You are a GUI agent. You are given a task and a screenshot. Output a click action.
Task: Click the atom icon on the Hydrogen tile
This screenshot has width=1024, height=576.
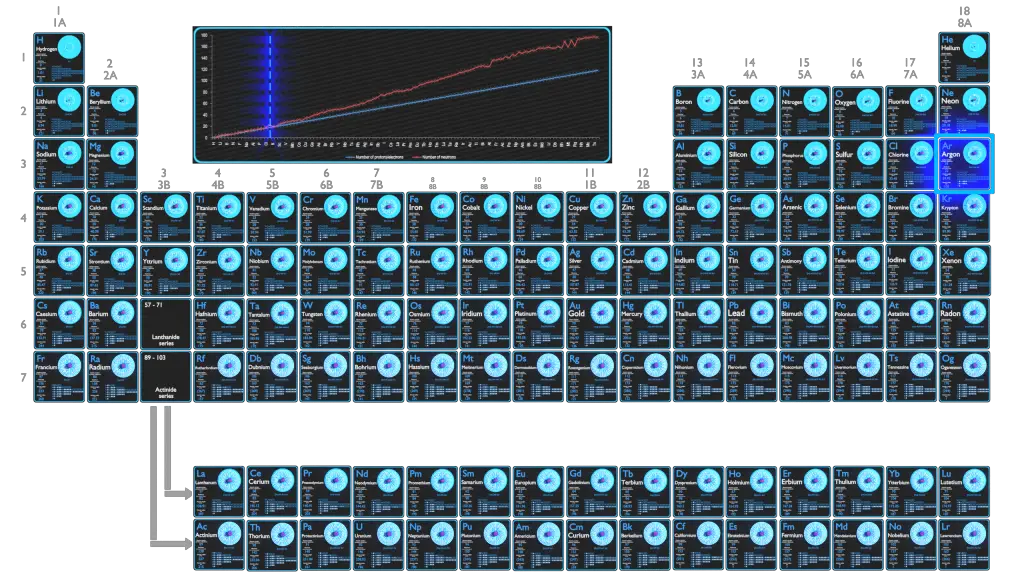click(68, 48)
